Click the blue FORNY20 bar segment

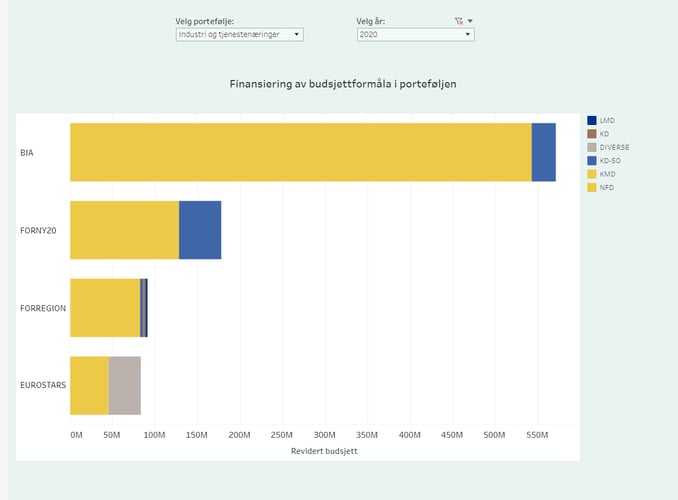coord(200,230)
